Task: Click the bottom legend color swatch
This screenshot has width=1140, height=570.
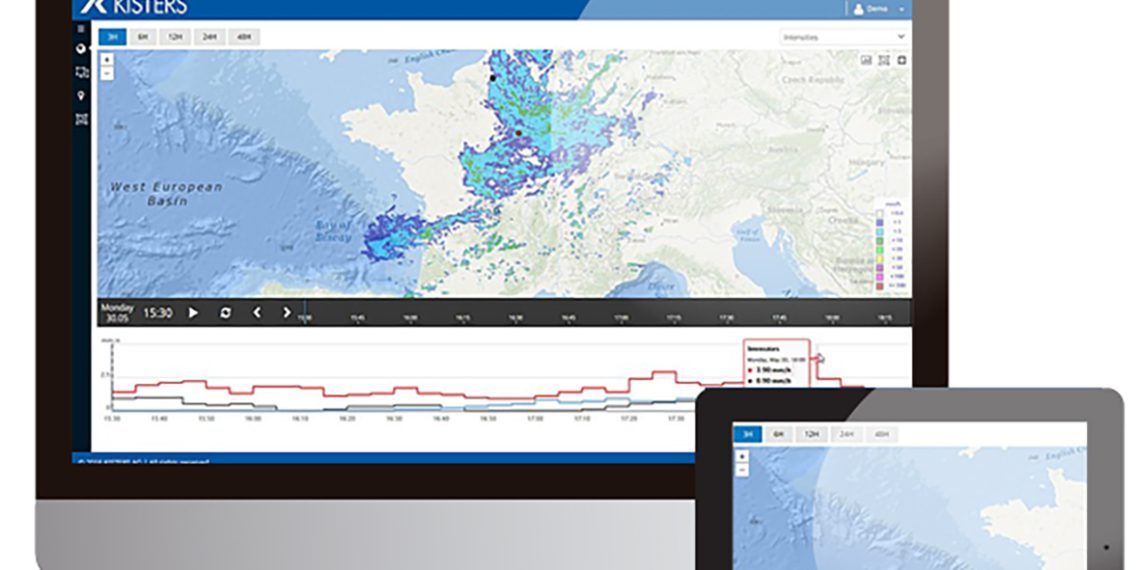Action: point(880,286)
